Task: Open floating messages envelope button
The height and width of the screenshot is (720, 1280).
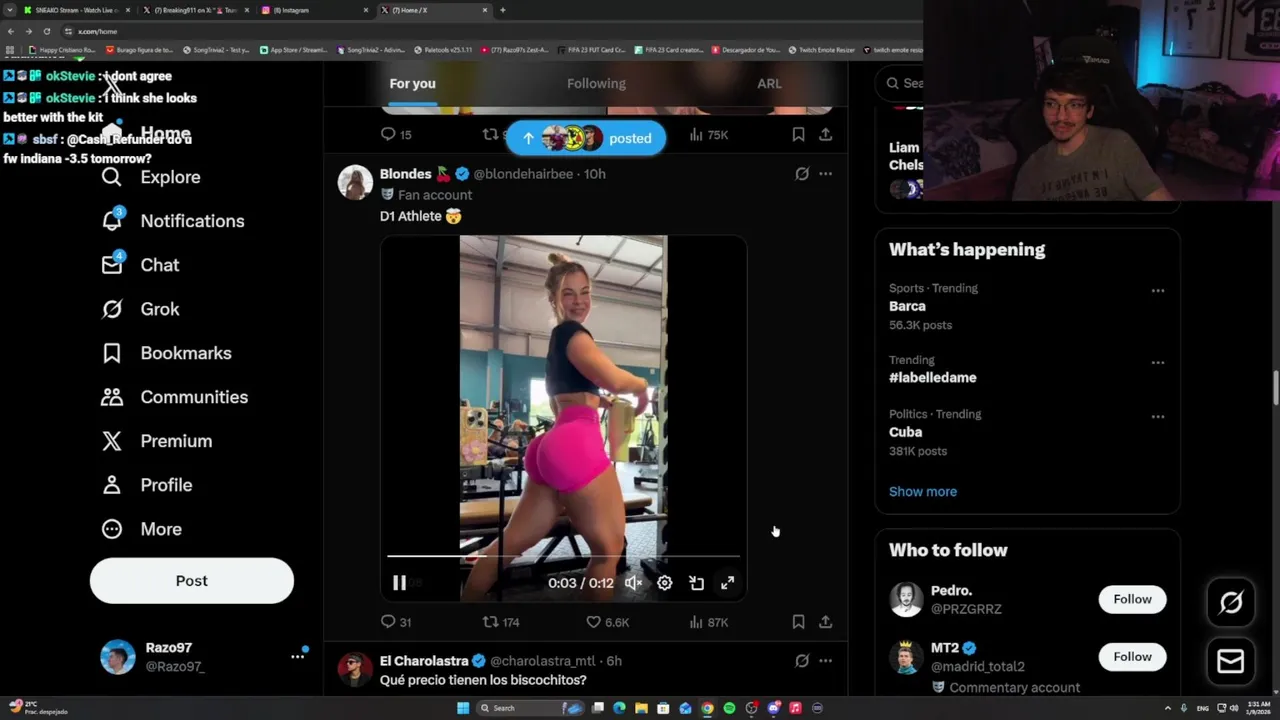Action: point(1231,662)
